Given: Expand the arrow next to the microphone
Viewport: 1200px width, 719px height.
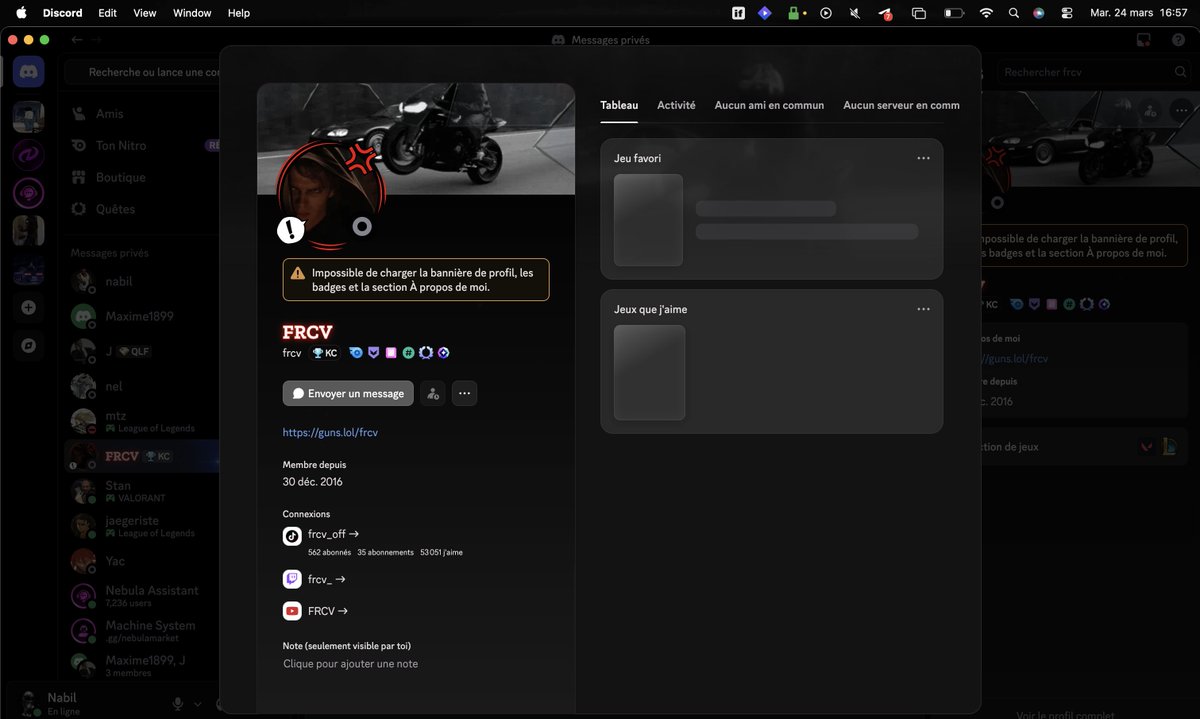Looking at the screenshot, I should click(x=197, y=704).
